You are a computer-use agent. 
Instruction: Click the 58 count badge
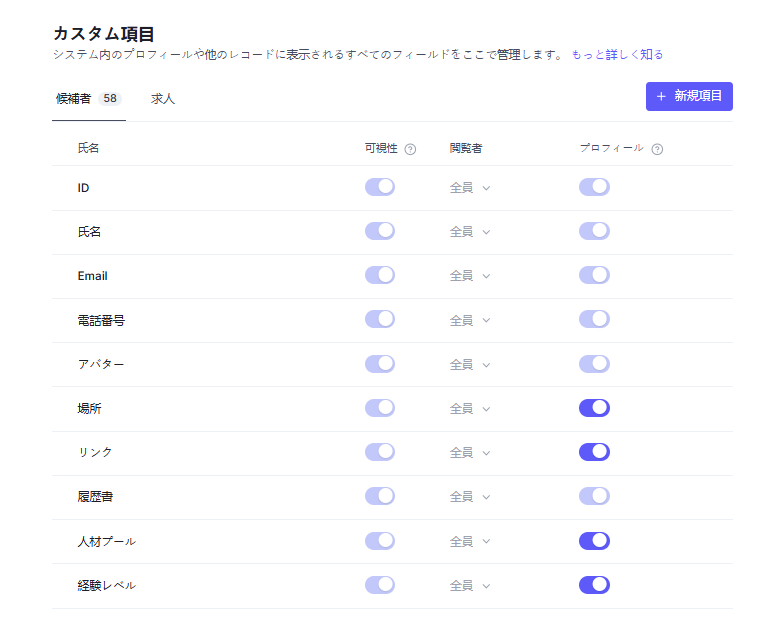pyautogui.click(x=110, y=98)
